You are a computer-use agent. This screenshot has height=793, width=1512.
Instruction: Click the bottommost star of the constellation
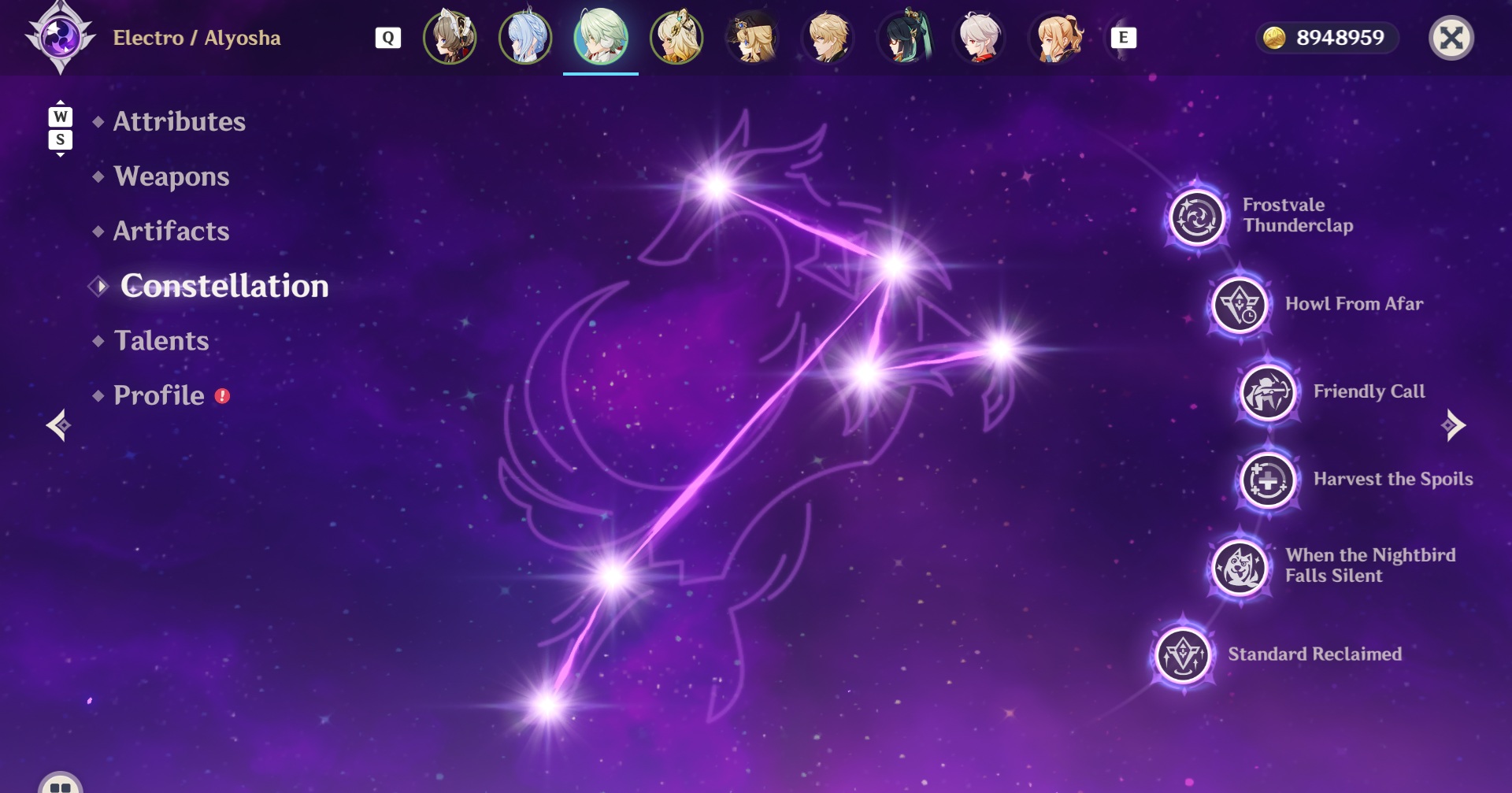point(547,706)
